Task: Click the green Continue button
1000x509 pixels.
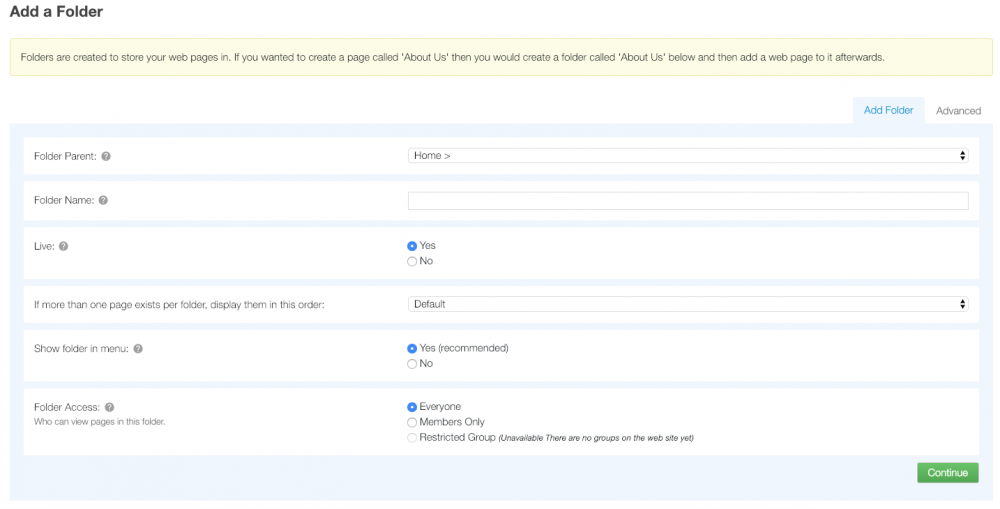Action: click(948, 473)
